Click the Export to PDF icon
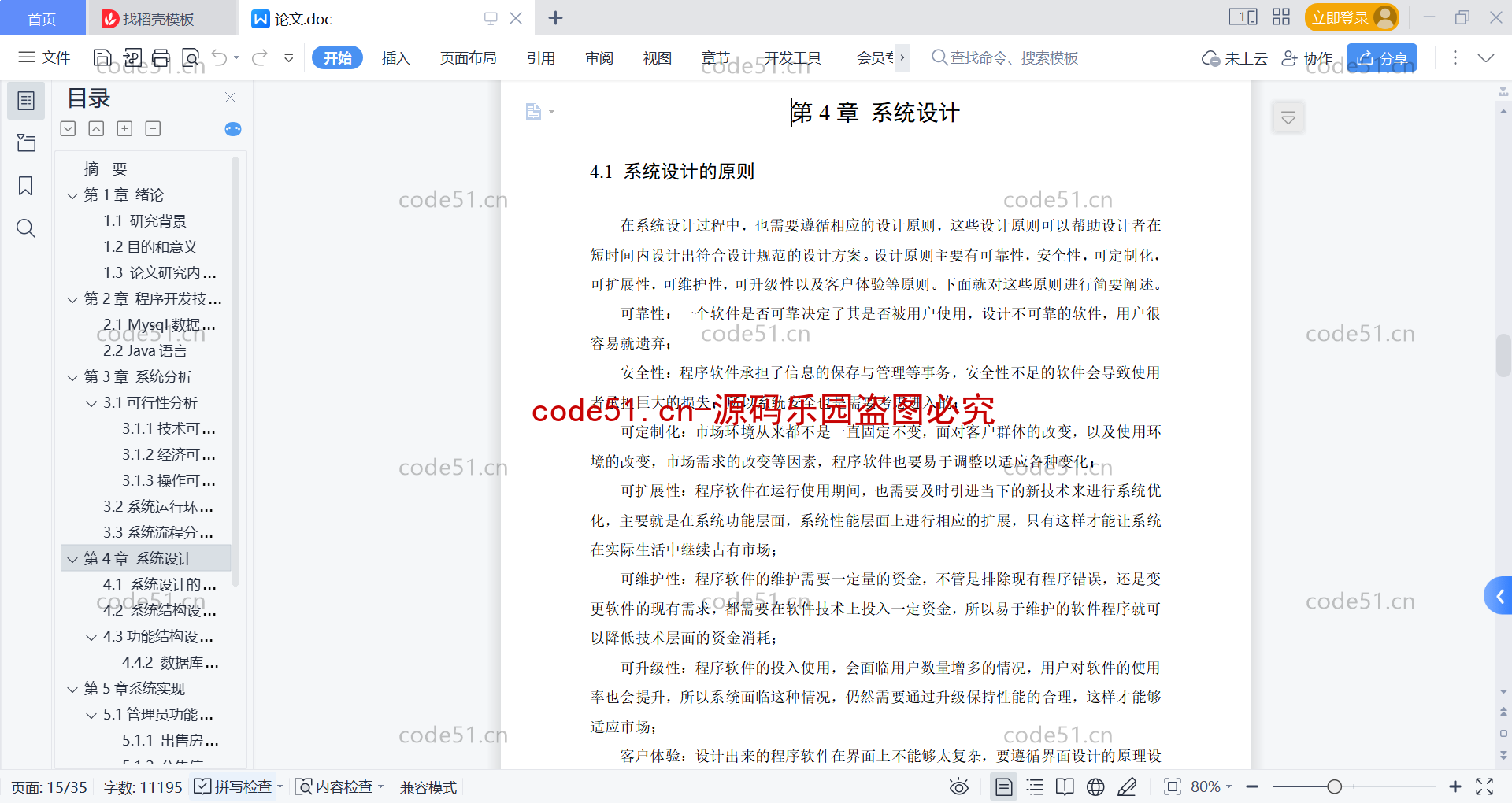 coord(132,57)
